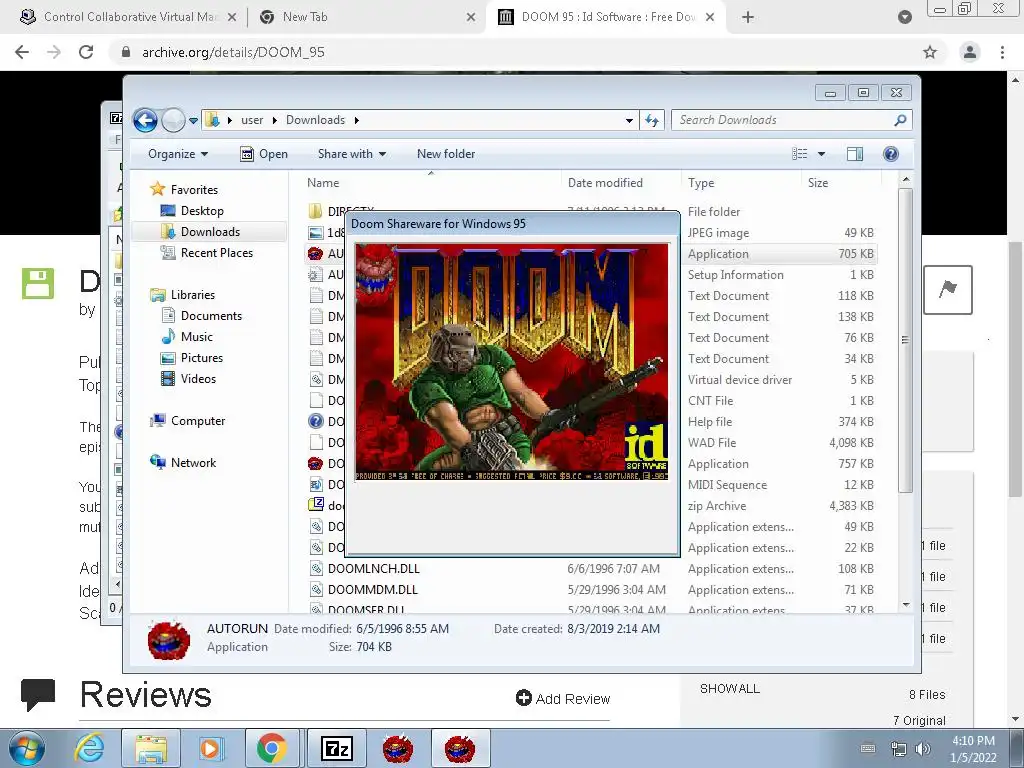Viewport: 1024px width, 768px height.
Task: Click the MIDI Sequence type cell
Action: coord(727,485)
